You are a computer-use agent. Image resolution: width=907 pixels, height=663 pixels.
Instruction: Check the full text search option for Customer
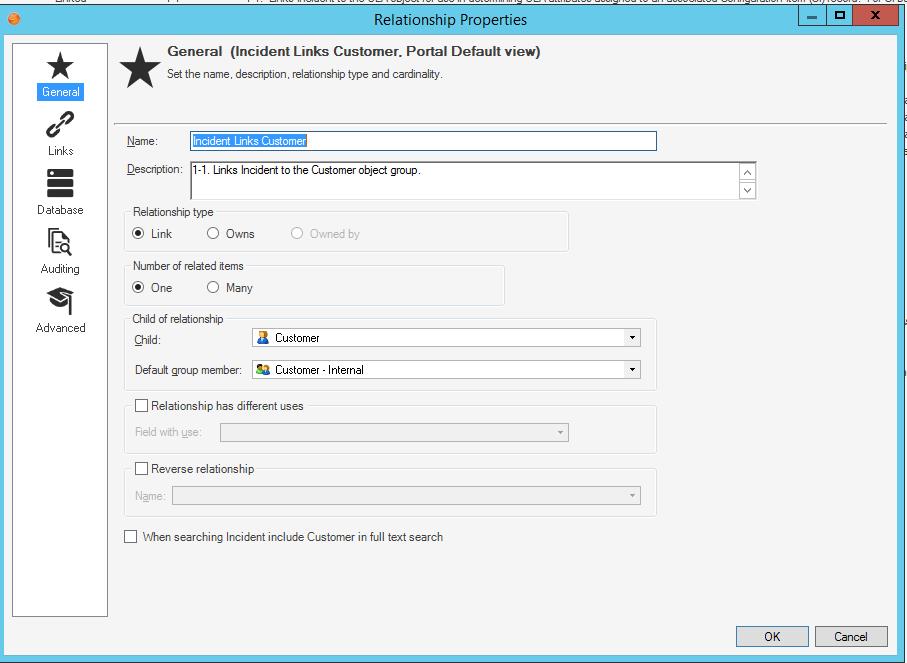coord(130,537)
